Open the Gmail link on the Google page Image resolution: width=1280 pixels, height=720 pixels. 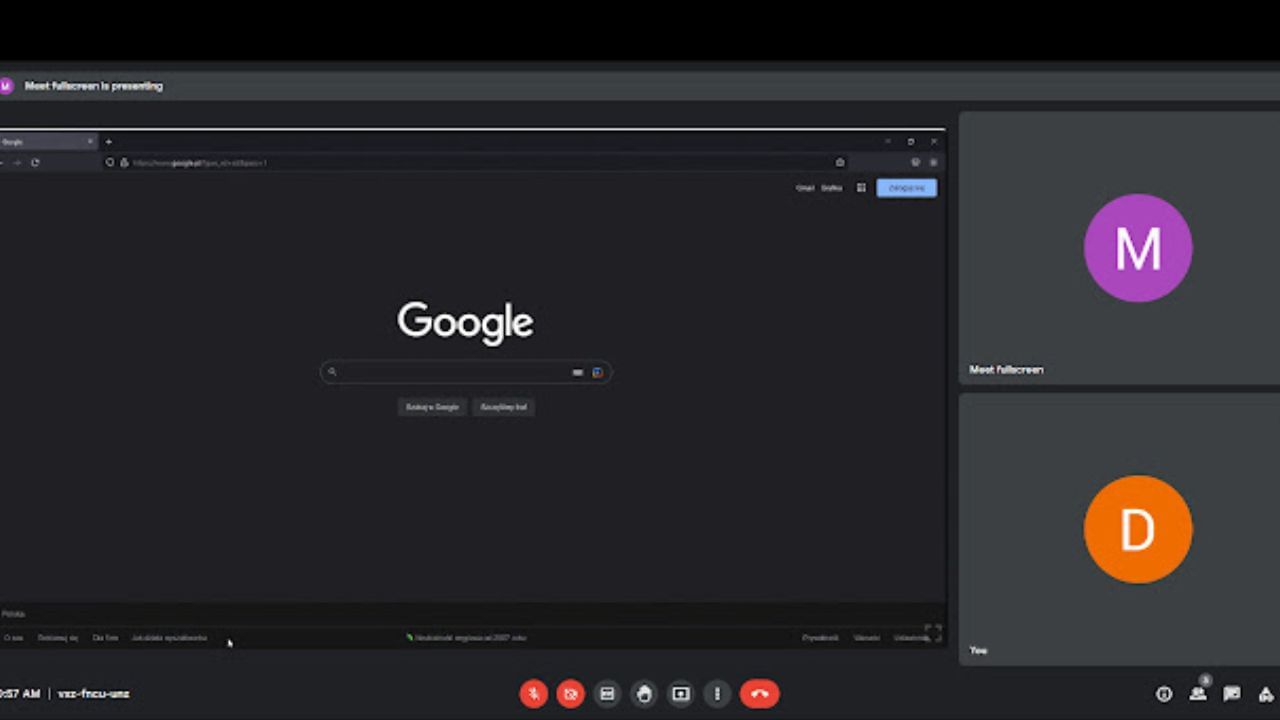click(804, 188)
